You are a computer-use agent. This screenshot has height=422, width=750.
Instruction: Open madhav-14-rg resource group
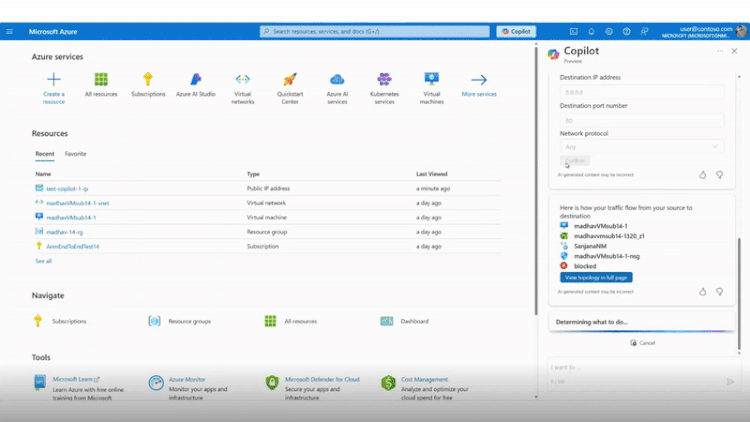[x=64, y=232]
